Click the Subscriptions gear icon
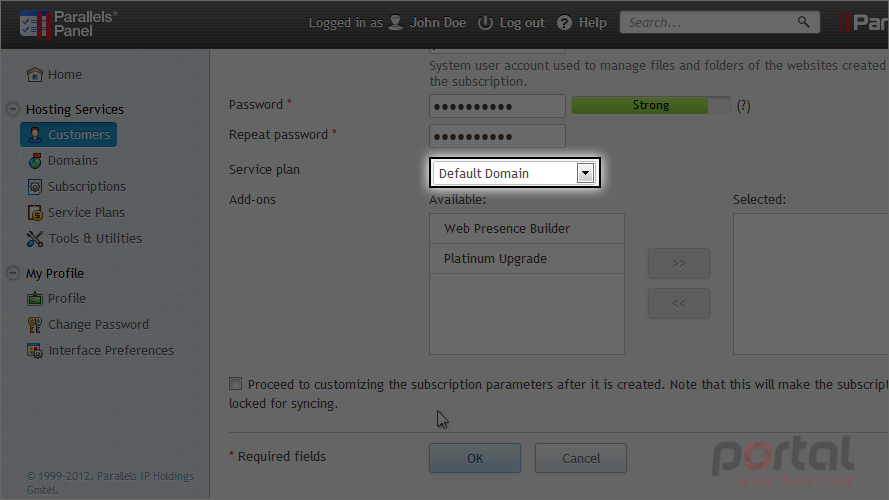889x500 pixels. [35, 187]
